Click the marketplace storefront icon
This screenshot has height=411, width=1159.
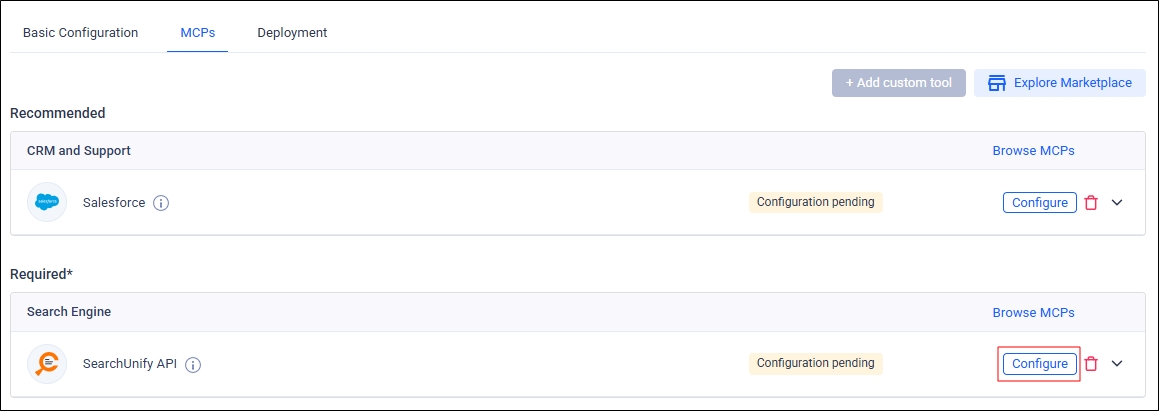tap(996, 83)
